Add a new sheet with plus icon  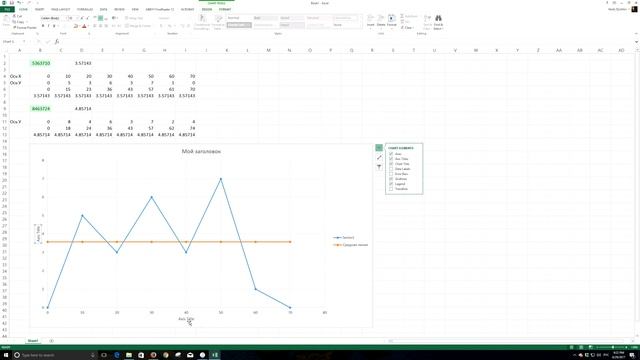pos(51,340)
